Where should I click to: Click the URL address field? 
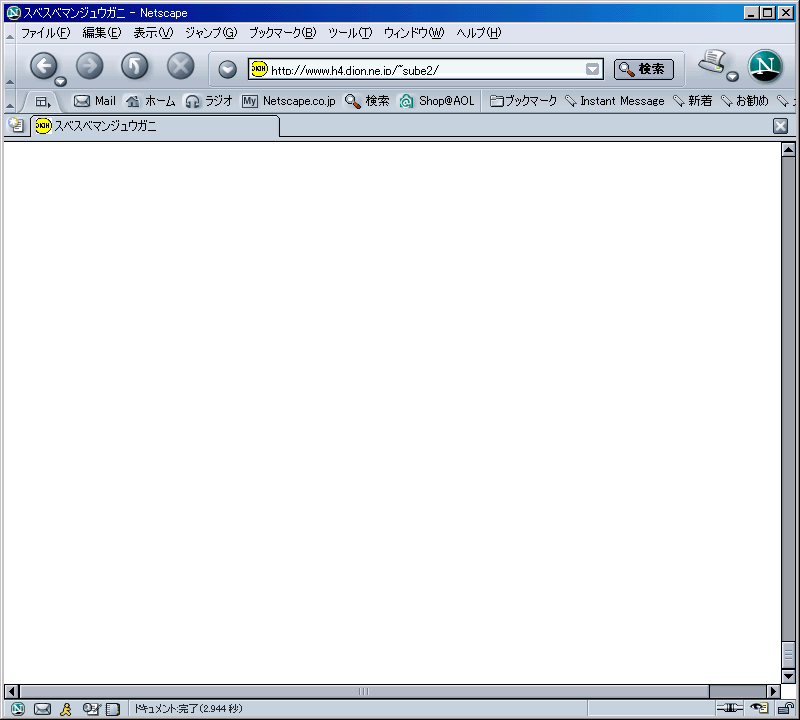coord(426,69)
